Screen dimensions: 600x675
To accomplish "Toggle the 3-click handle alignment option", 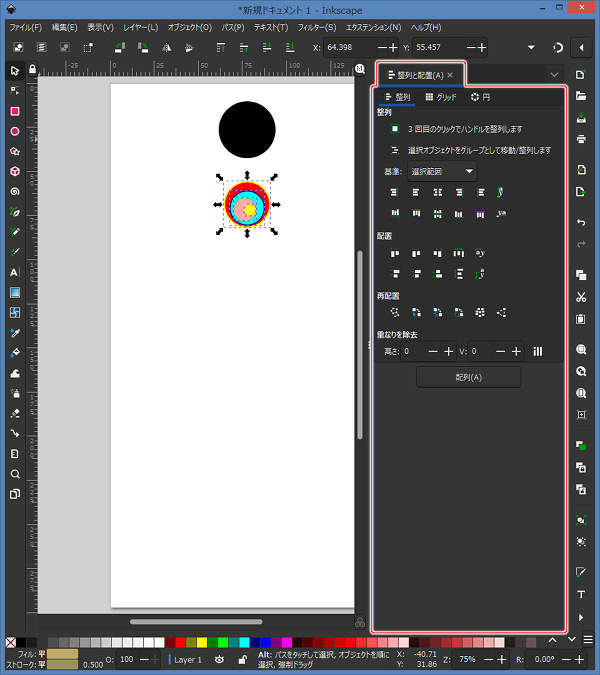I will tap(395, 129).
